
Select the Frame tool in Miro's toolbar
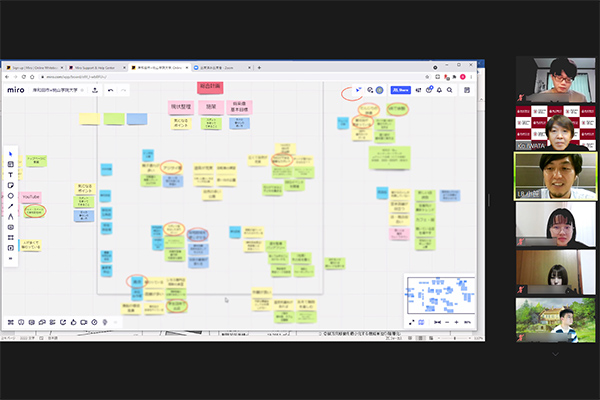(x=10, y=237)
